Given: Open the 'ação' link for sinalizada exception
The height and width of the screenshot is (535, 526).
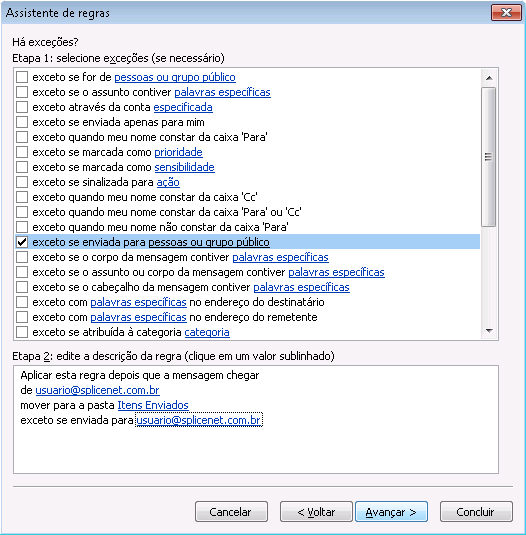Looking at the screenshot, I should pyautogui.click(x=168, y=182).
